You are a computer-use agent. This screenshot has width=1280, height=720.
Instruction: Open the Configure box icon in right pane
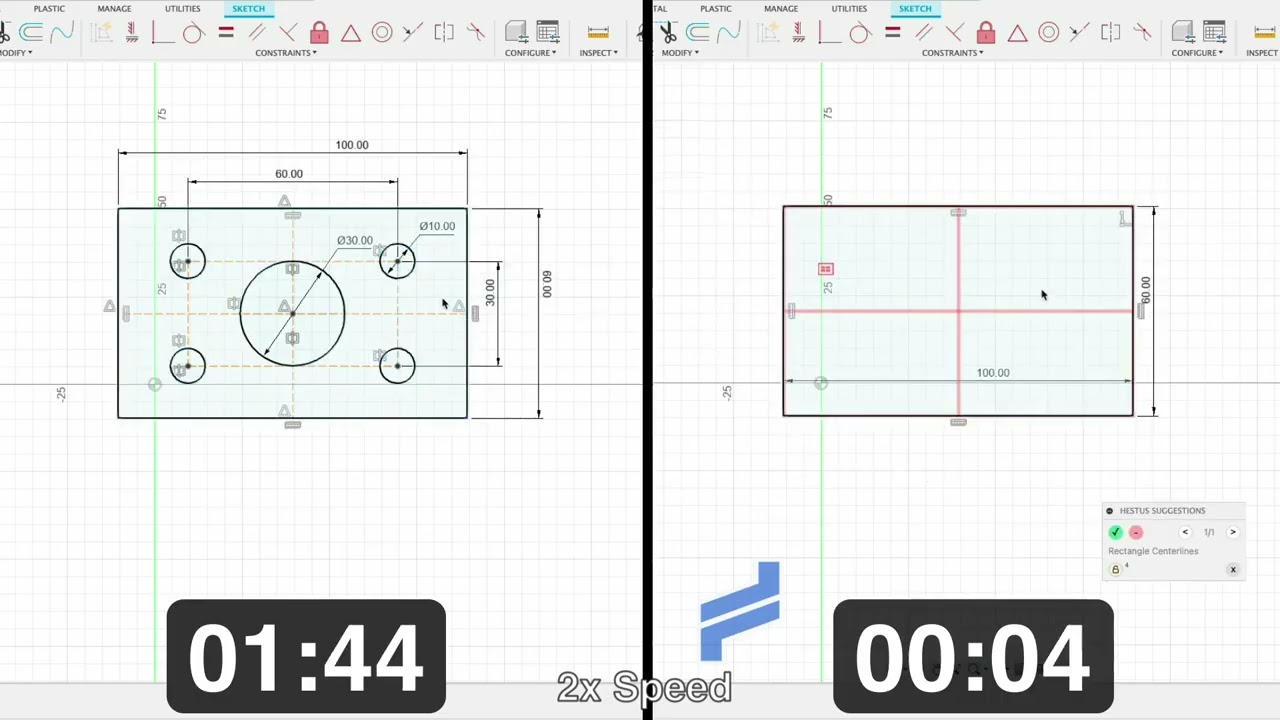click(x=1183, y=32)
